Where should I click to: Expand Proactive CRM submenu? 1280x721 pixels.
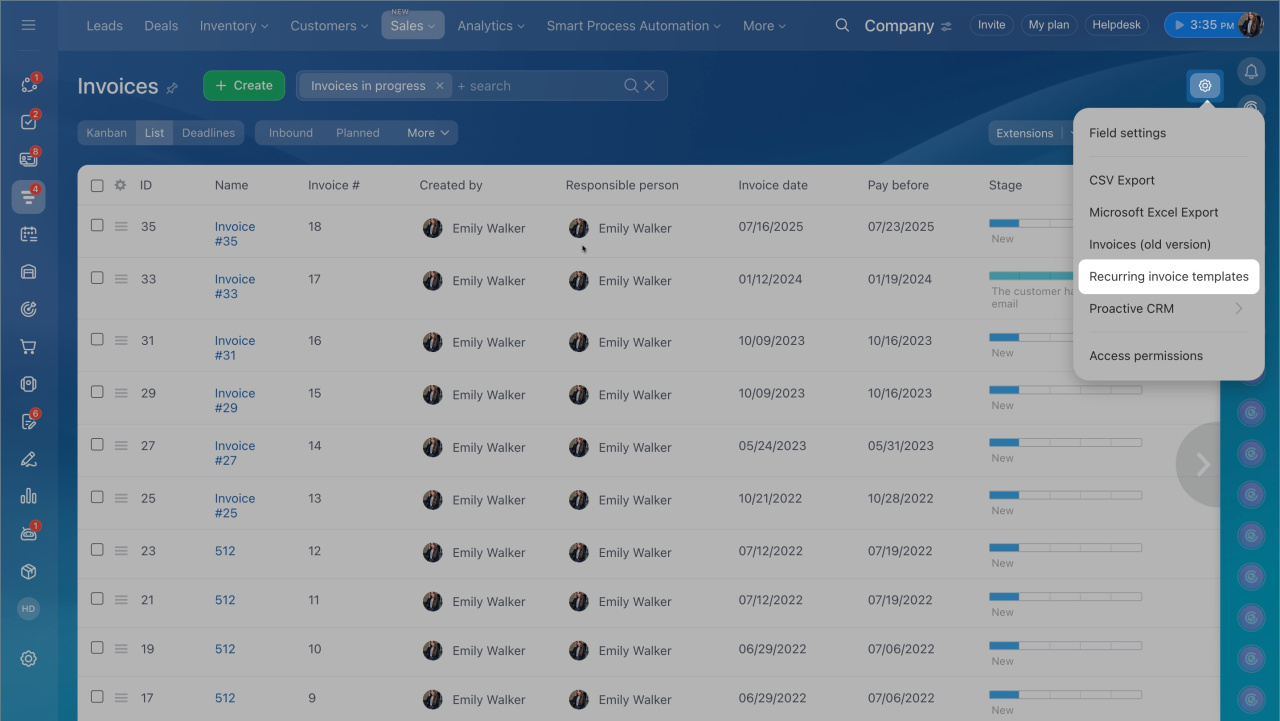coord(1167,309)
